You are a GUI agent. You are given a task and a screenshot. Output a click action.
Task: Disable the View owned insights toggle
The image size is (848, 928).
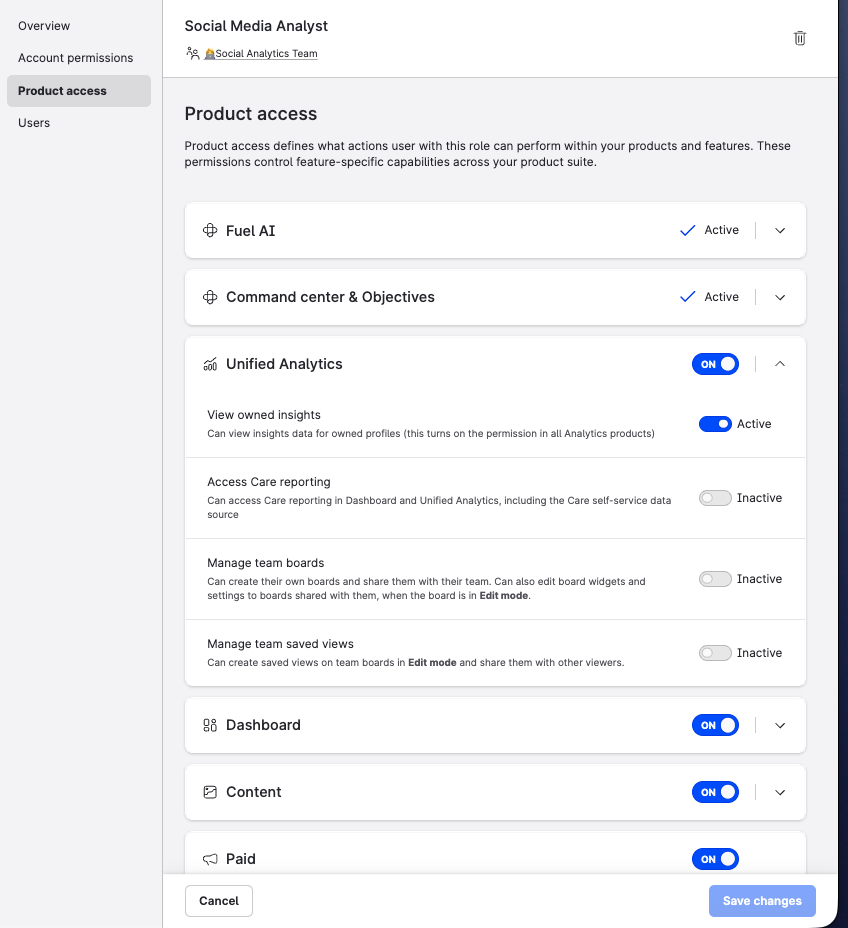point(715,424)
